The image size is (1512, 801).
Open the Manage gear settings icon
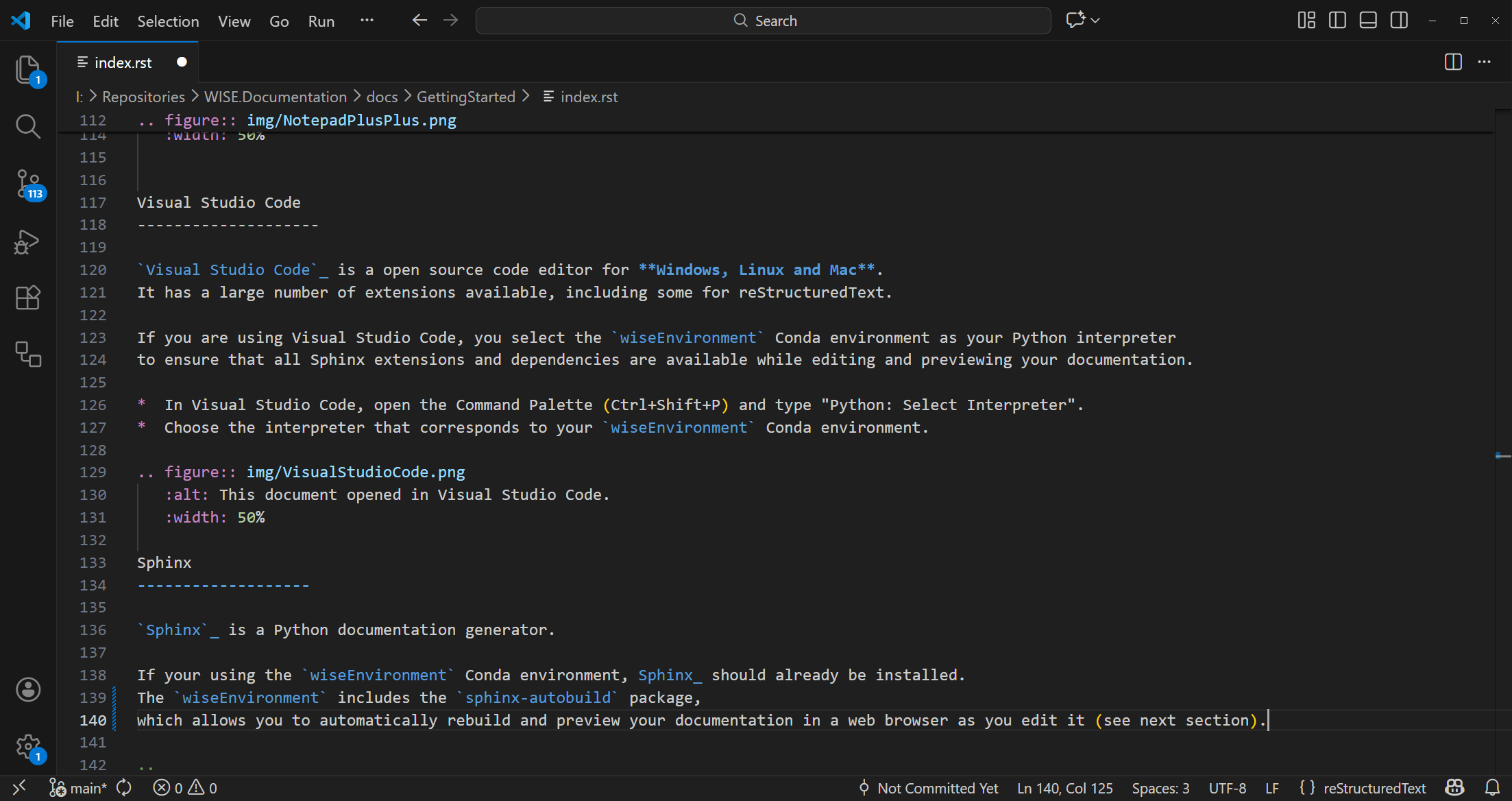27,746
